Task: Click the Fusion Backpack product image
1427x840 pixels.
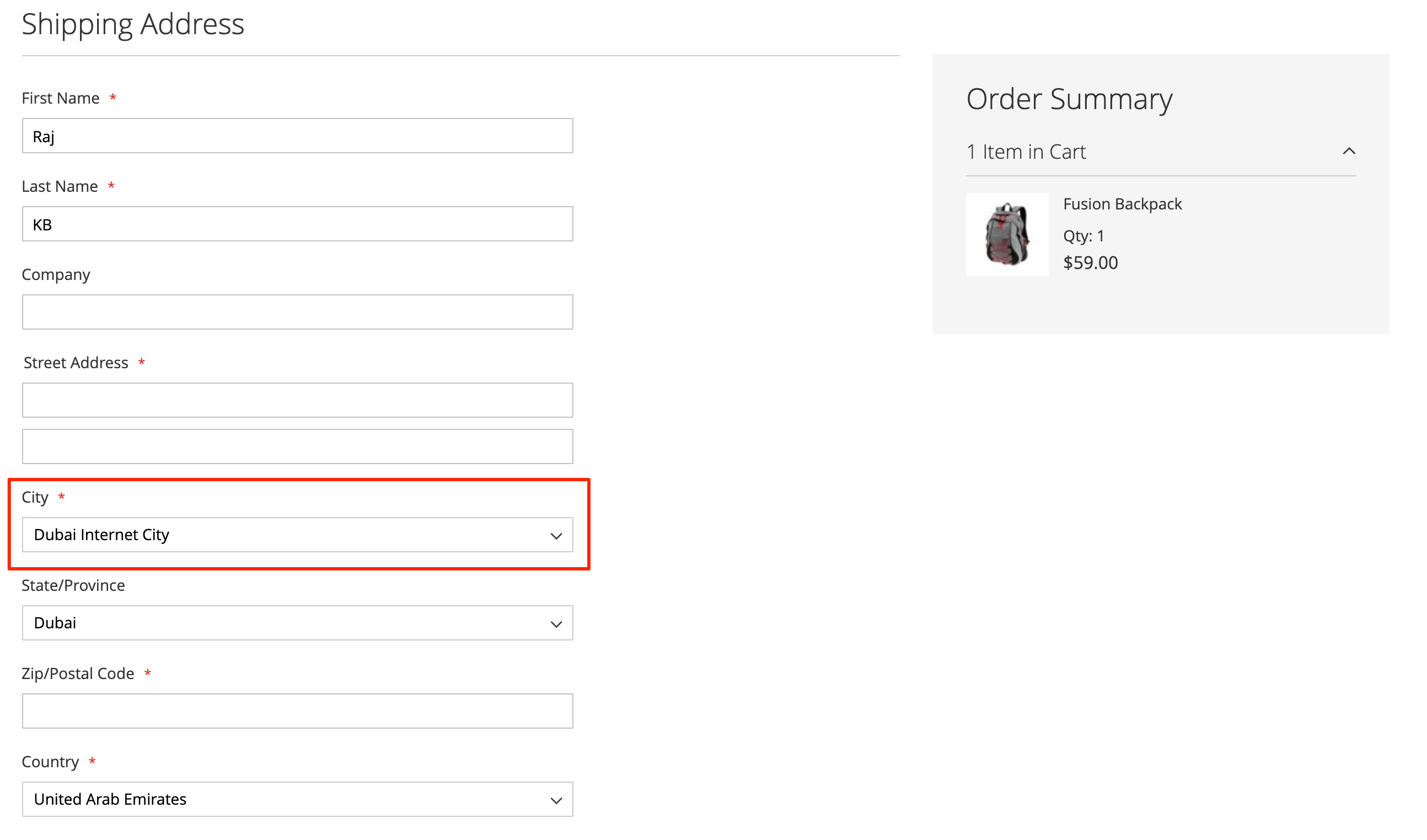Action: [x=1007, y=234]
